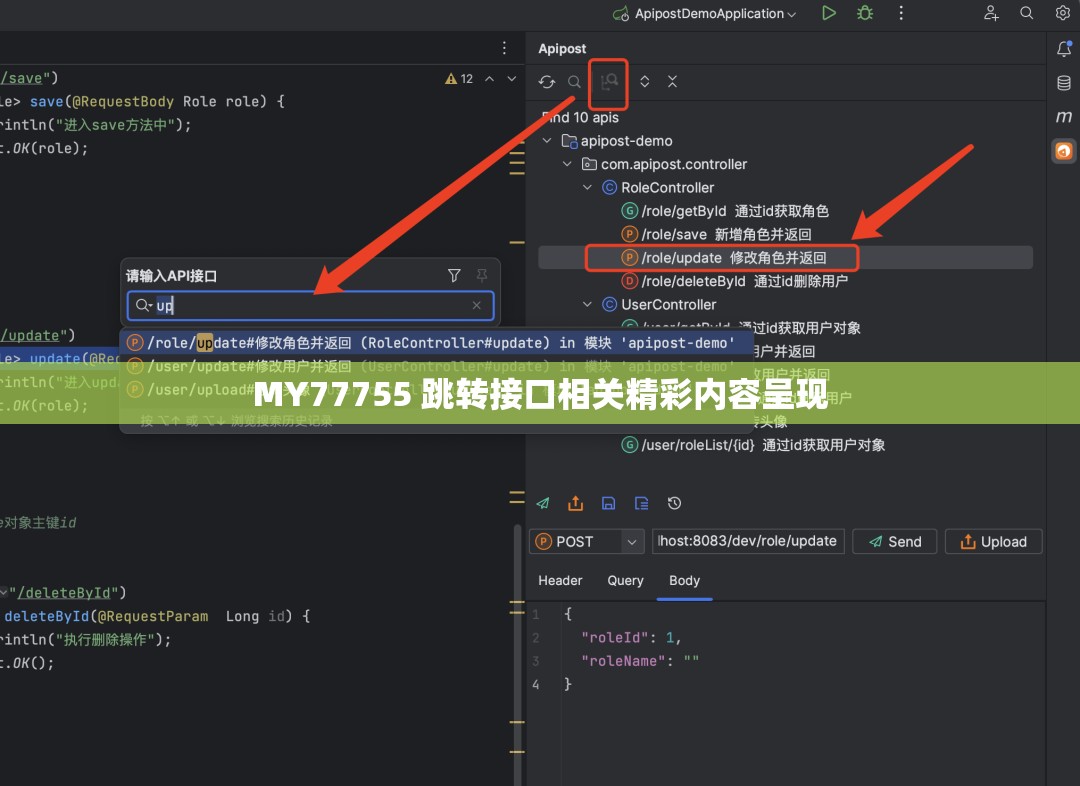Click the Apipost orange icon in right sidebar

click(x=1064, y=151)
